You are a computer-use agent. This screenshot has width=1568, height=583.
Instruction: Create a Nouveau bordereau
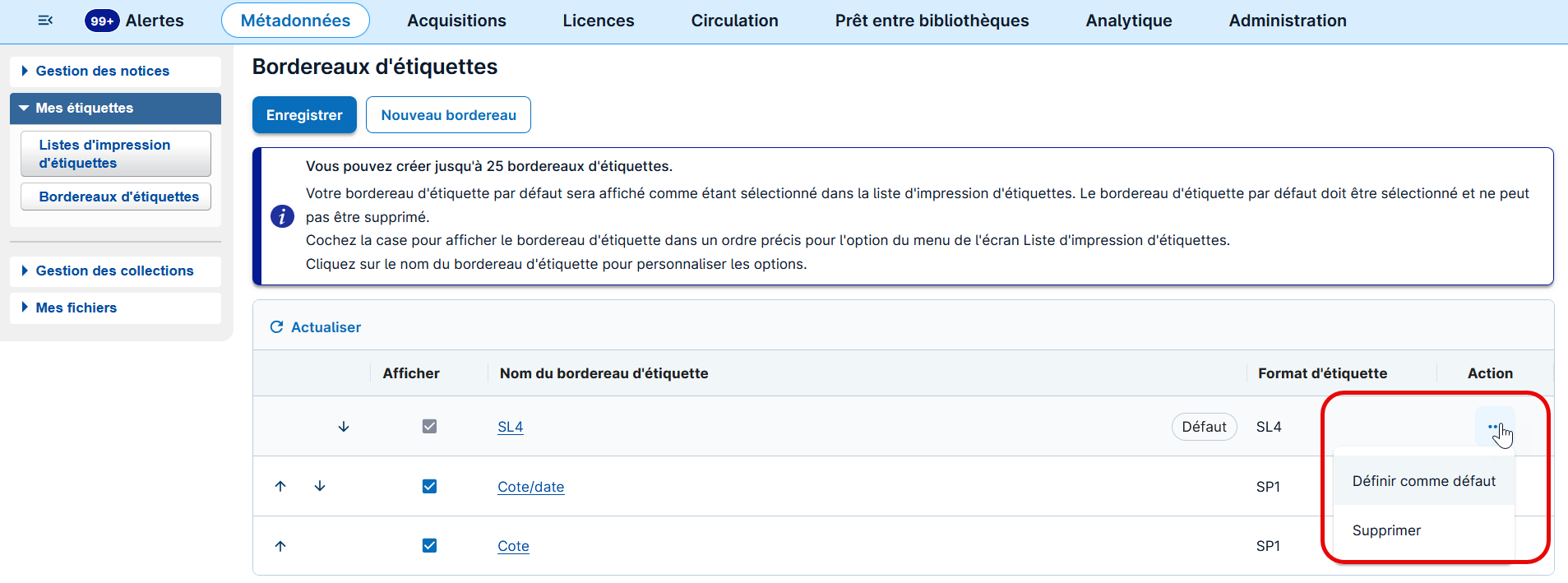point(448,115)
